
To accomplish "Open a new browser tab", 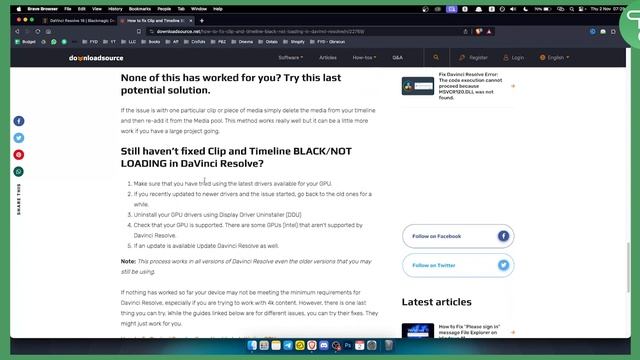I will (202, 20).
